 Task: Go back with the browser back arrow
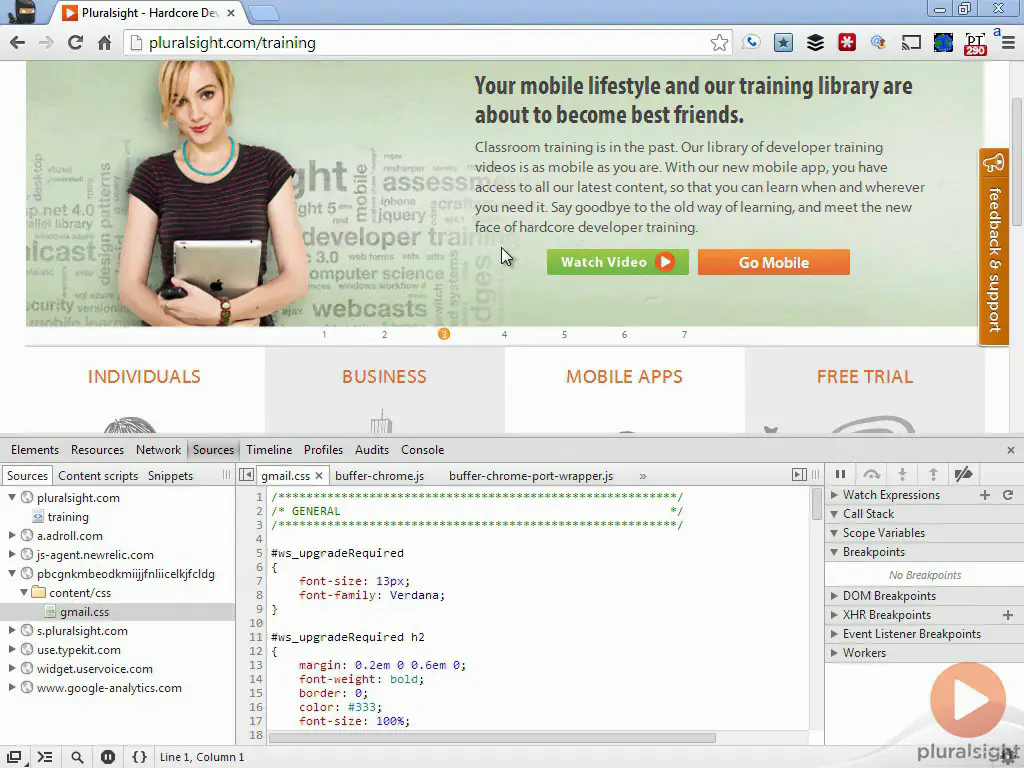click(18, 43)
